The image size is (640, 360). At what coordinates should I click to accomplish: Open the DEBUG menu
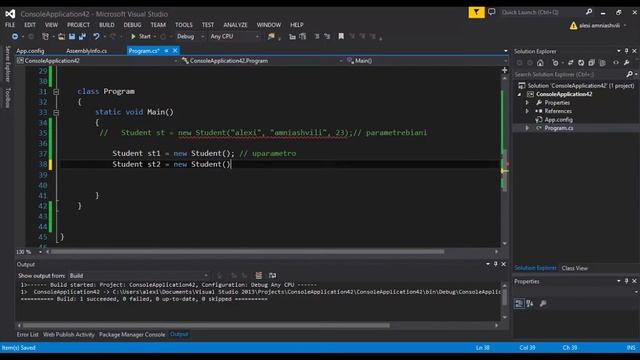(132, 25)
